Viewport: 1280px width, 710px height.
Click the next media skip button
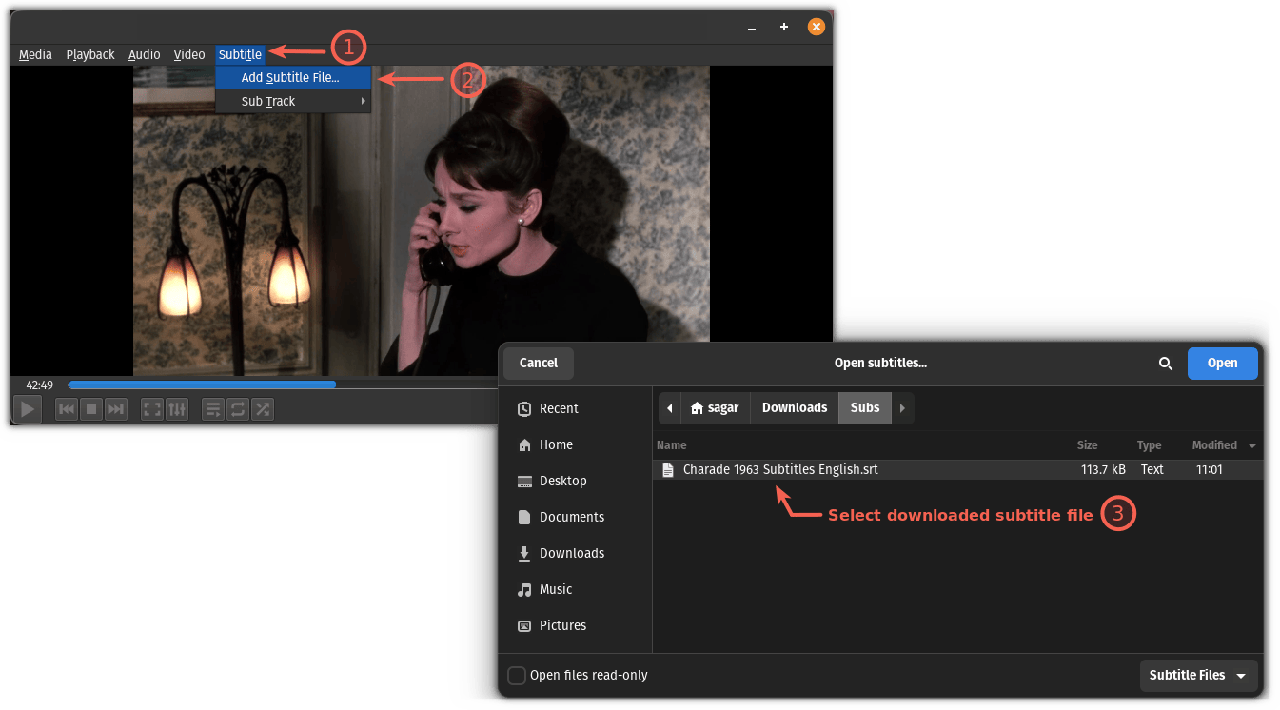pos(116,409)
